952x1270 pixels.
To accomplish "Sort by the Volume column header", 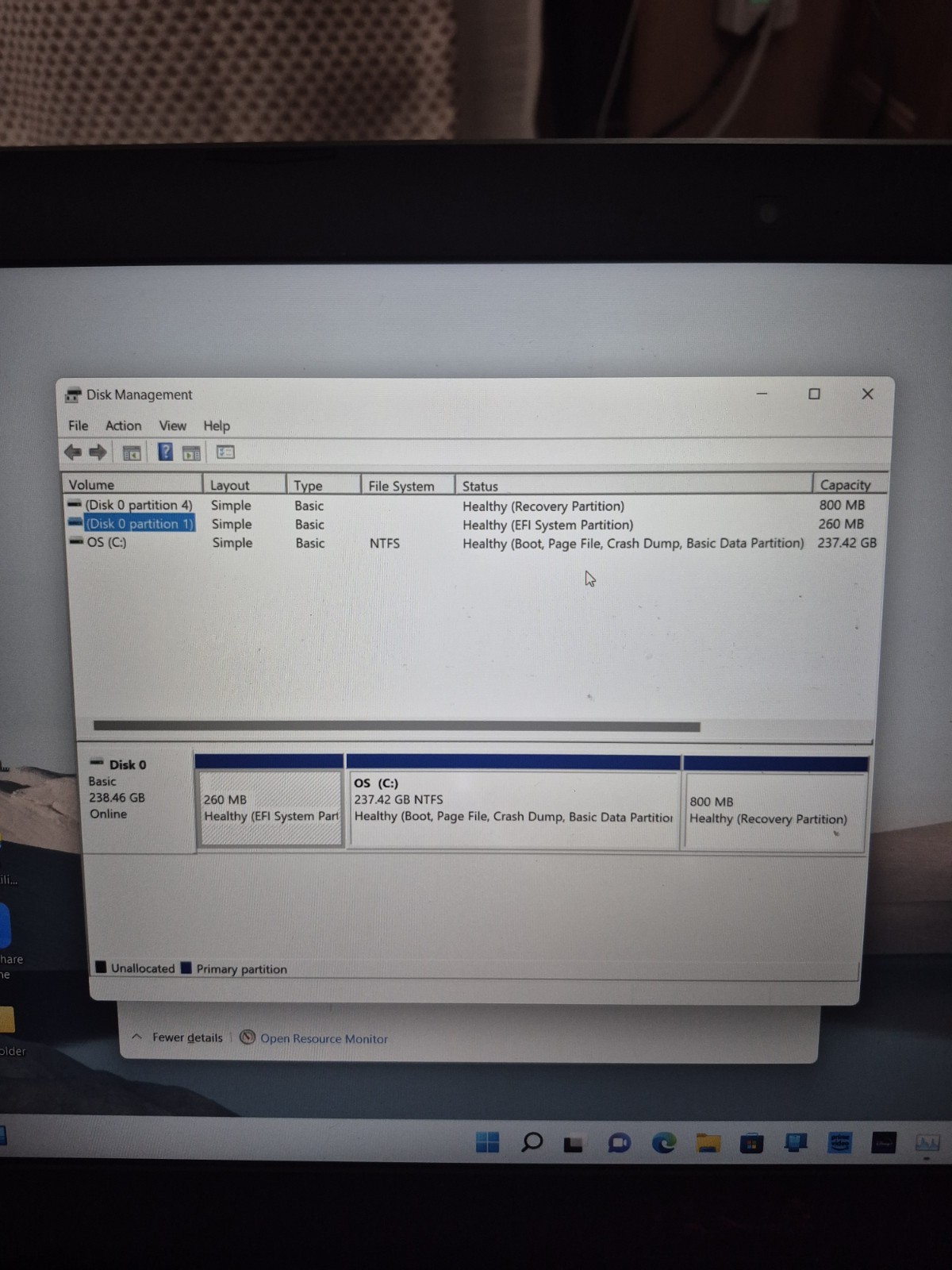I will click(x=132, y=484).
